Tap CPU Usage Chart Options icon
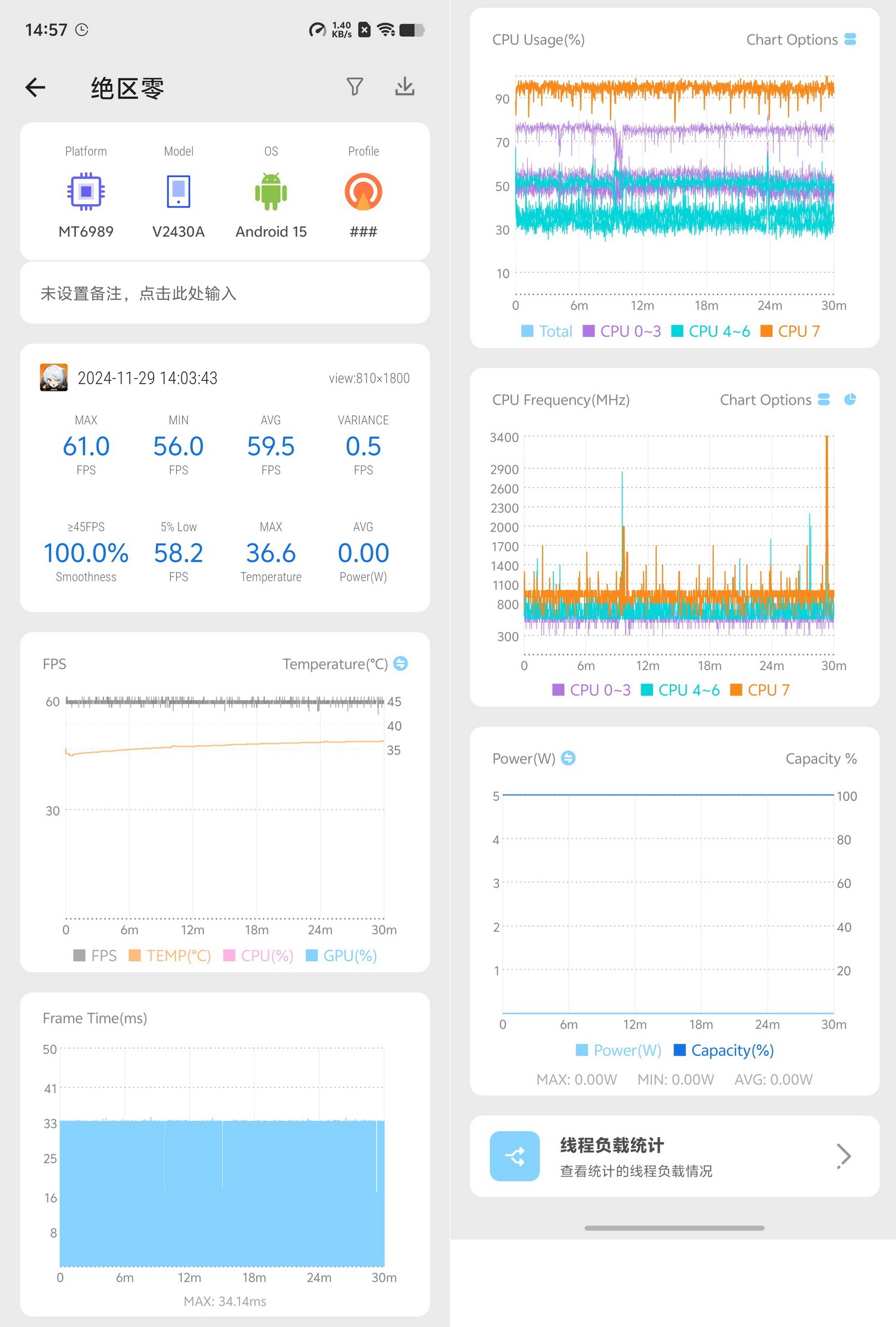 click(850, 39)
